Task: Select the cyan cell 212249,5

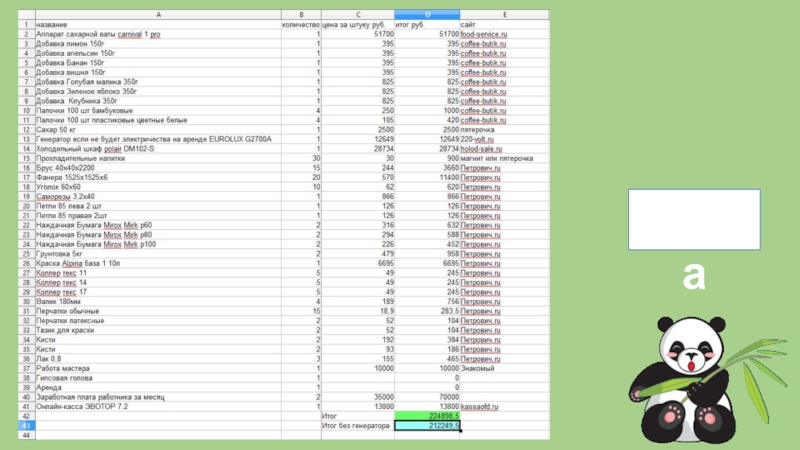Action: click(427, 425)
